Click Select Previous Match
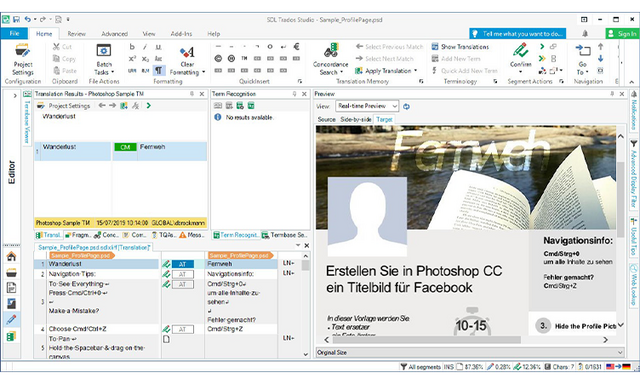 coord(389,47)
